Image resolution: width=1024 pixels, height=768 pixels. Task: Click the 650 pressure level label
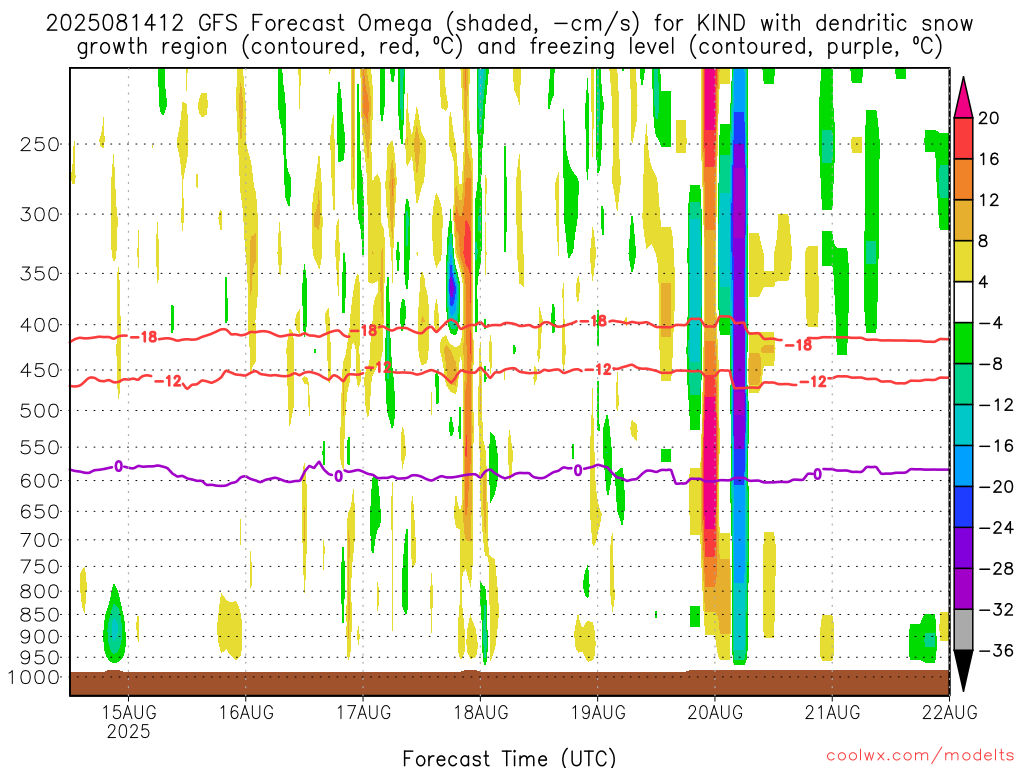[x=40, y=511]
